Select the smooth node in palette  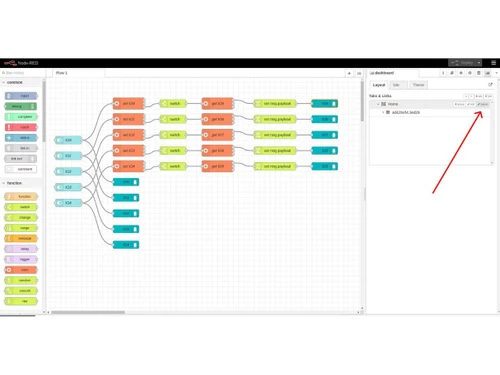[x=21, y=291]
